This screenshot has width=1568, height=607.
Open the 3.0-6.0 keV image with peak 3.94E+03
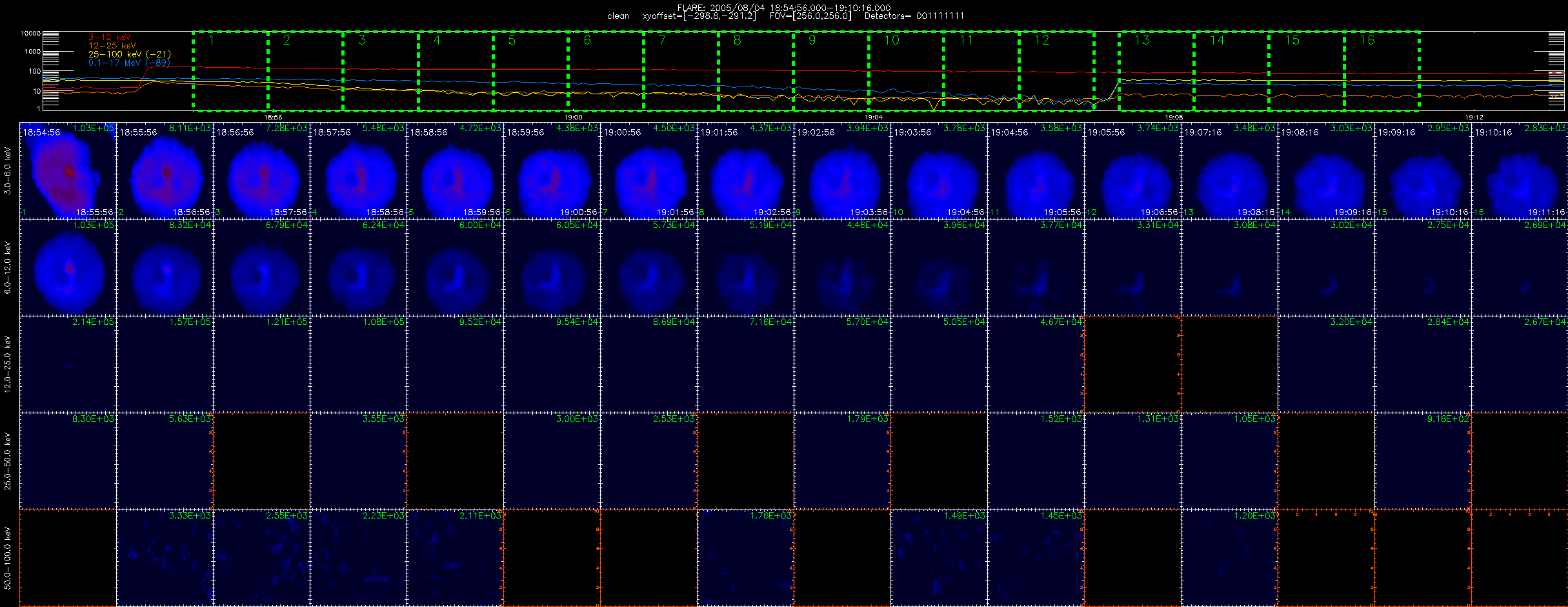pos(842,170)
